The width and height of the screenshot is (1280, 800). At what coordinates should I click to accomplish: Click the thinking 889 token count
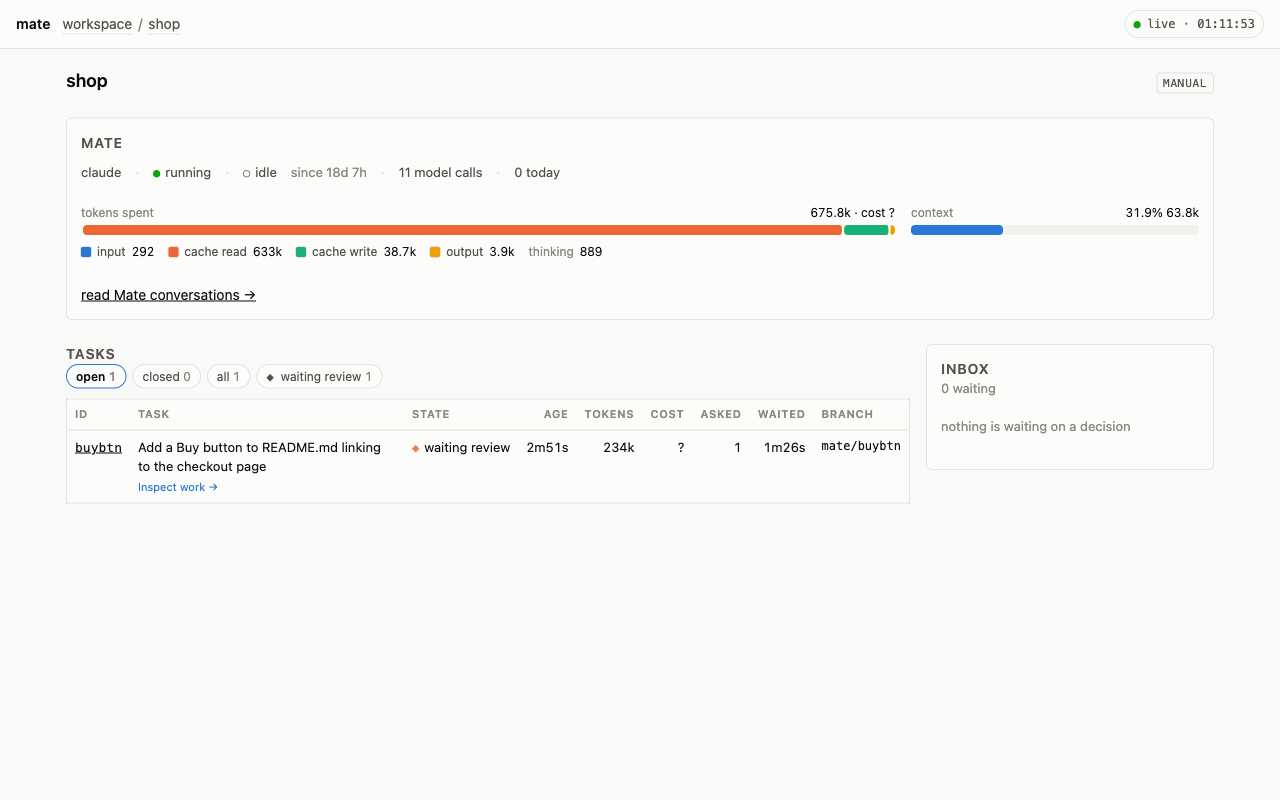click(x=565, y=252)
